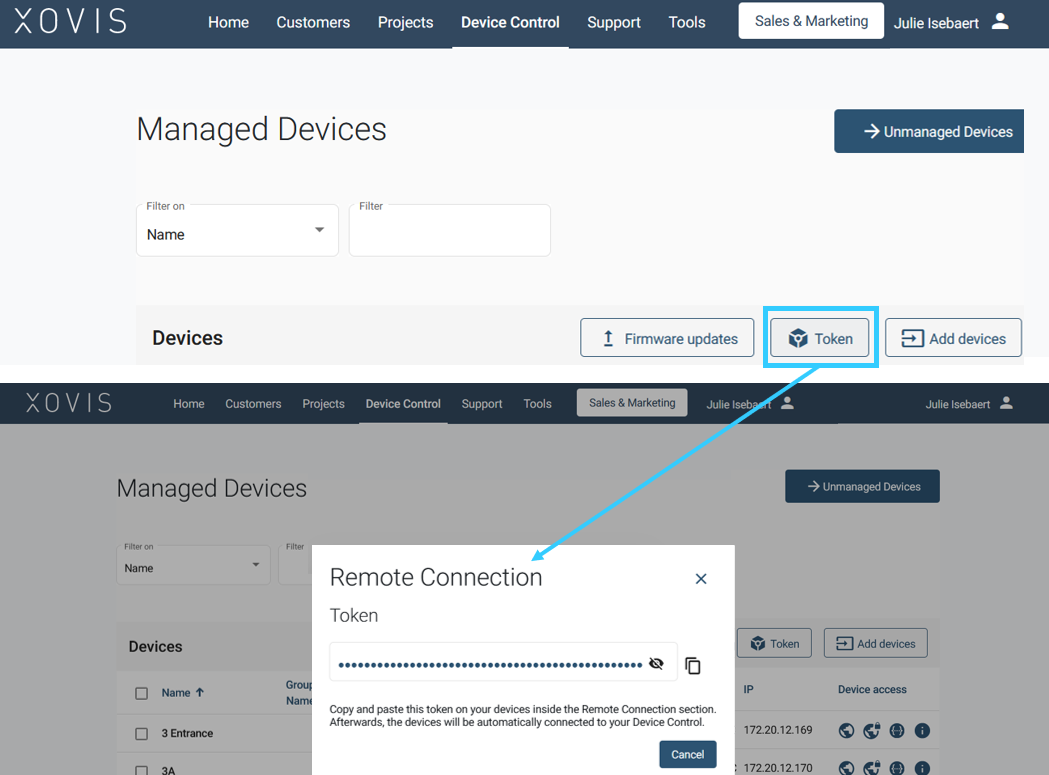The image size is (1049, 775).
Task: Click the highlighted Token button in upper screenshot
Action: [820, 338]
